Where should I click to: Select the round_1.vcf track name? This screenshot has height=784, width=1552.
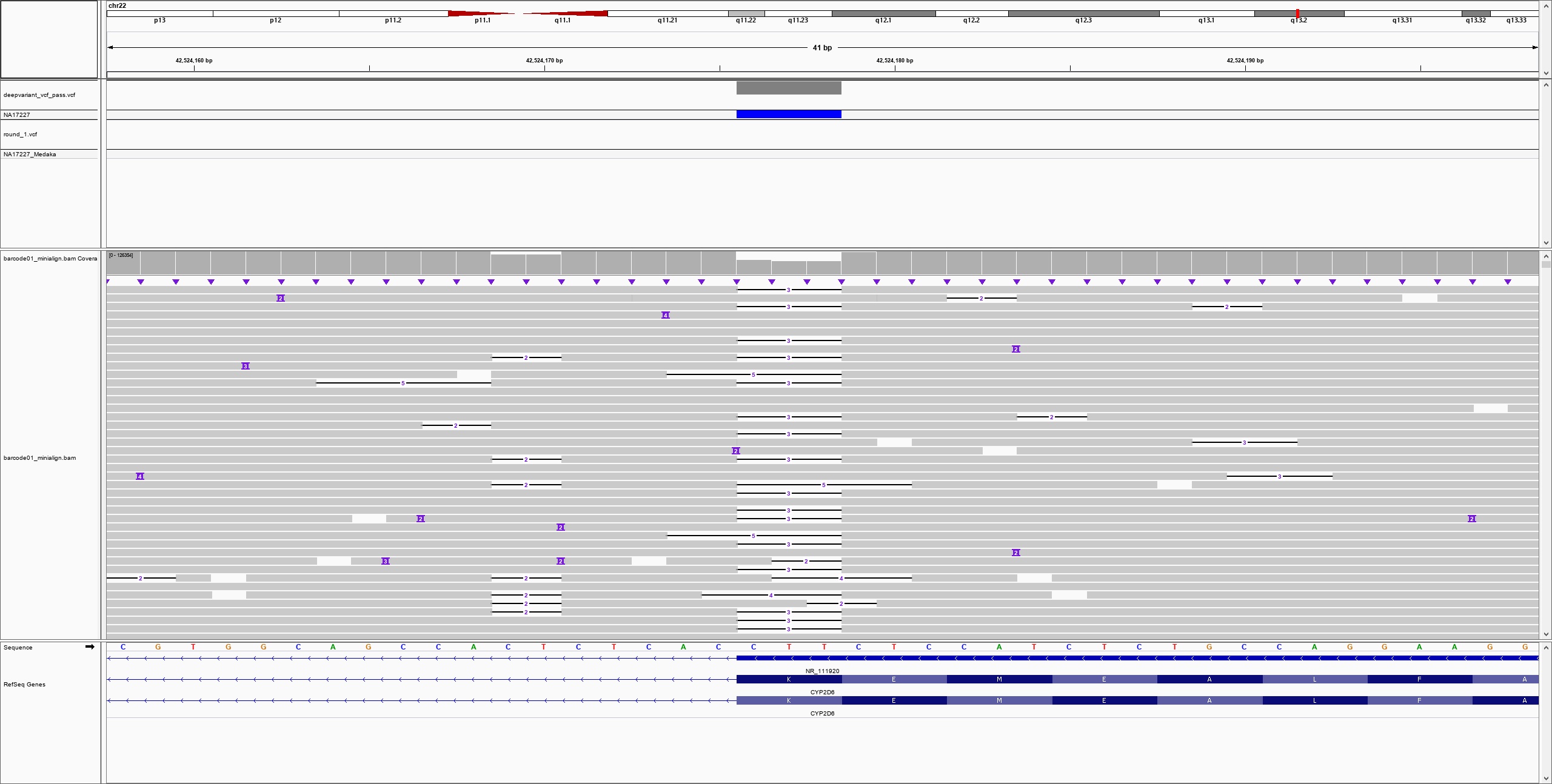coord(19,134)
